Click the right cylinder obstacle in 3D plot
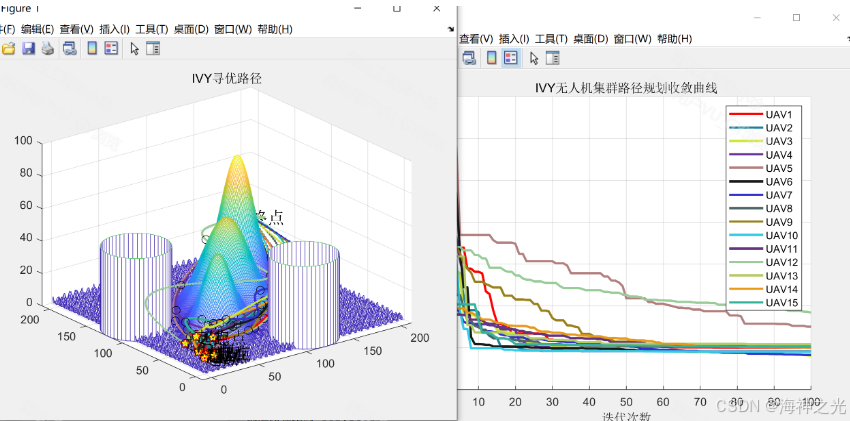850x421 pixels. (x=304, y=295)
